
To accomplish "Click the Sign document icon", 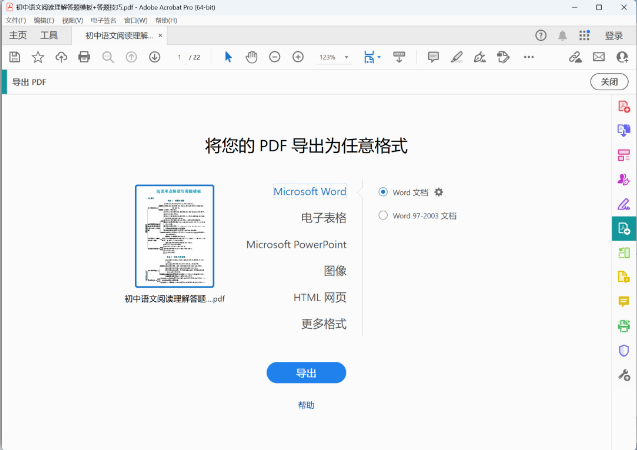I will click(x=480, y=57).
